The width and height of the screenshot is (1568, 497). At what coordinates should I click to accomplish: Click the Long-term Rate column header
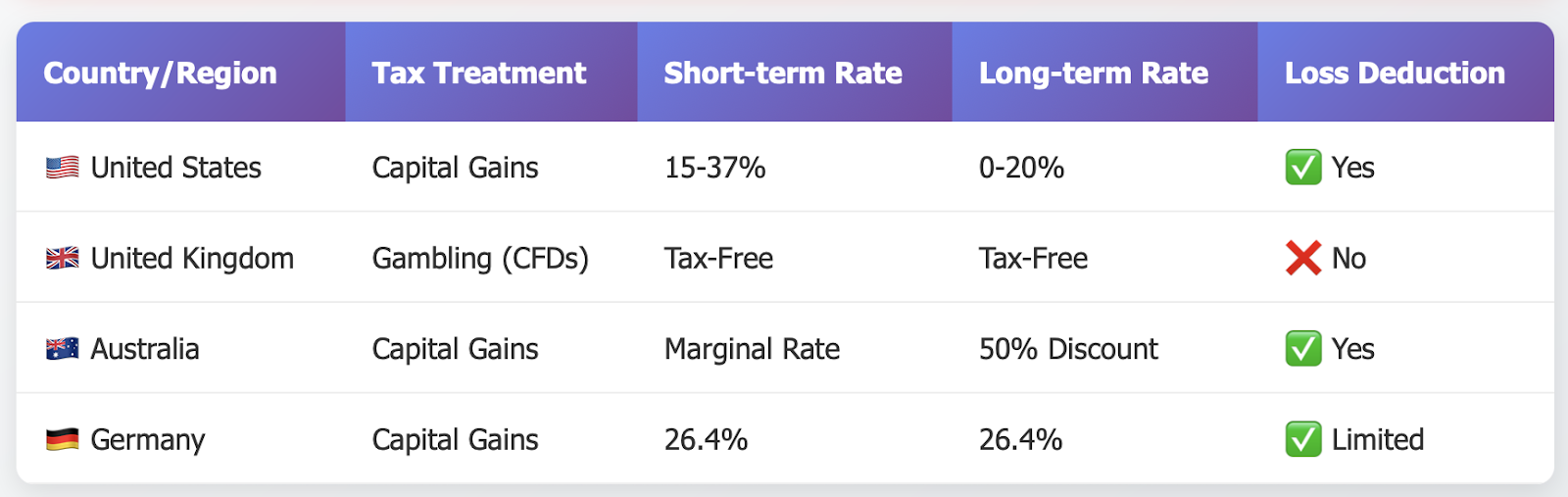[1094, 73]
